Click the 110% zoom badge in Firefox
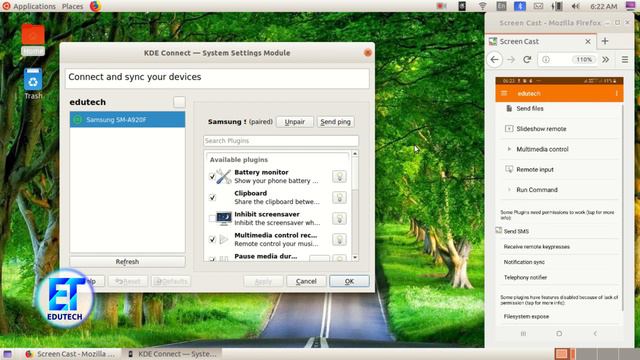640x360 pixels. [584, 60]
